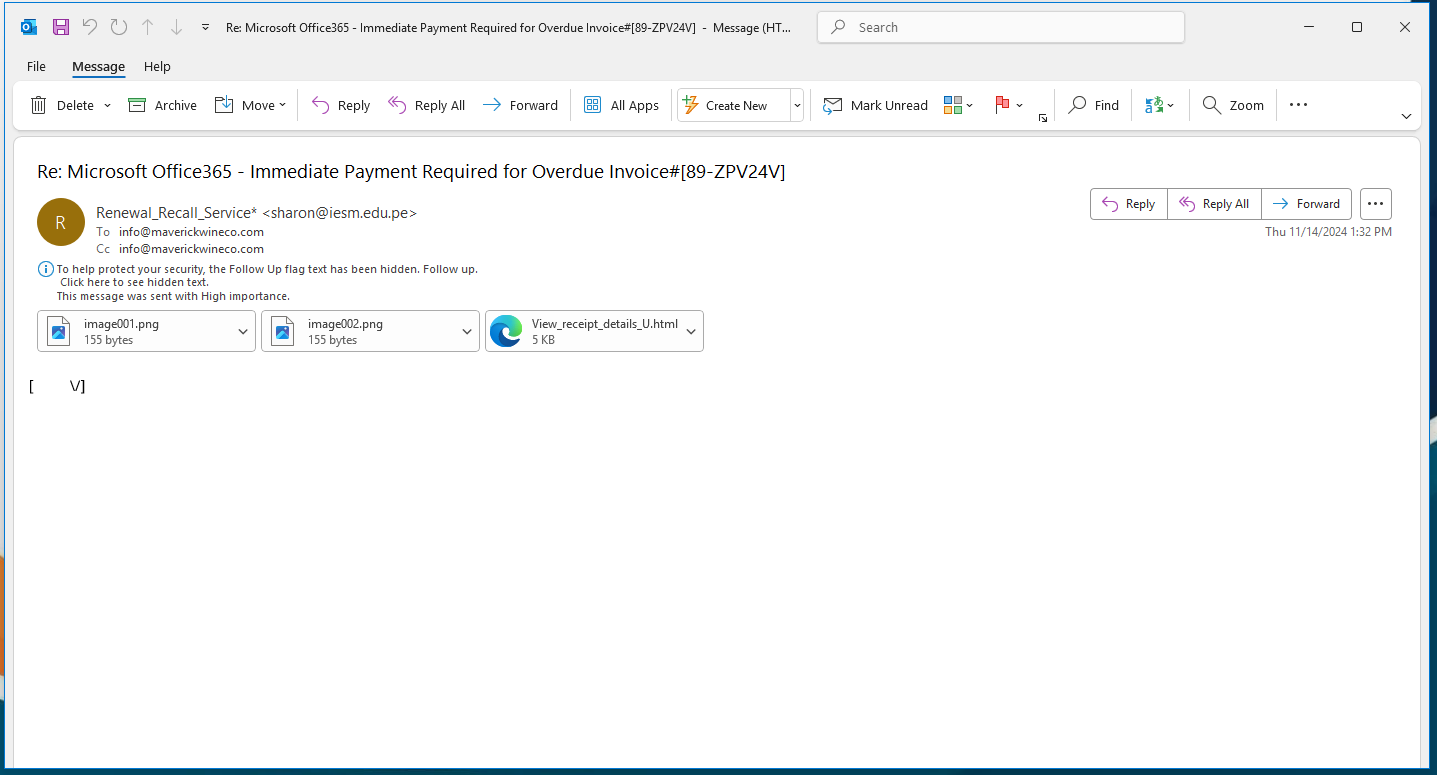This screenshot has width=1437, height=775.
Task: Open the Customize Quick Access Toolbar dropdown
Action: (x=205, y=27)
